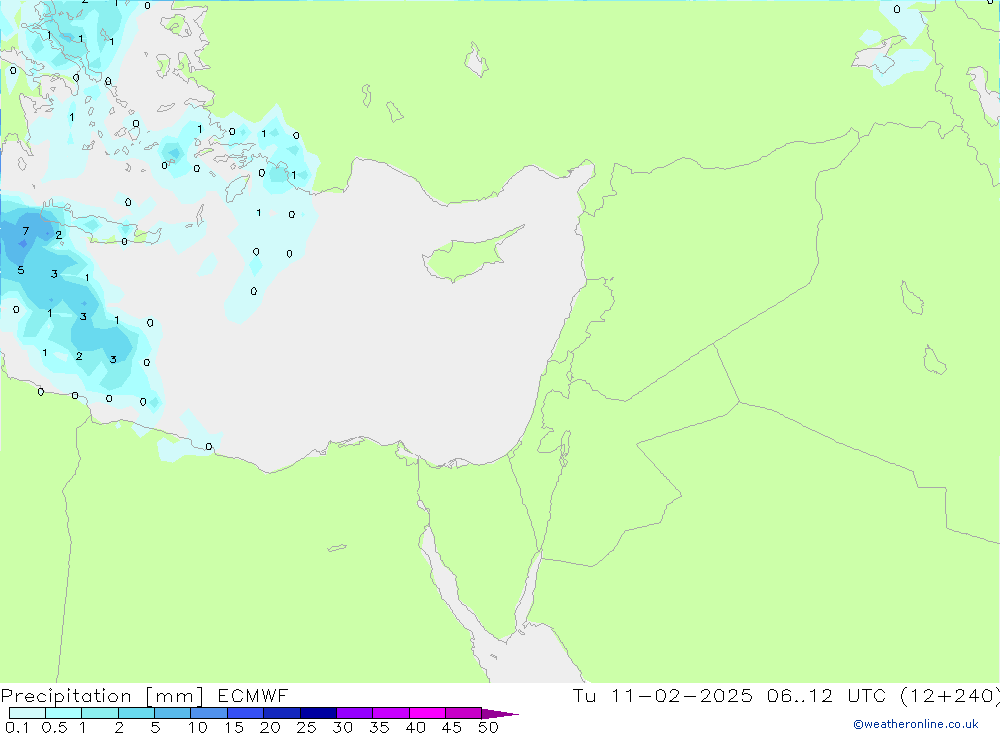This screenshot has height=733, width=1000.
Task: Click the 0.5 legend scale label
Action: click(54, 727)
